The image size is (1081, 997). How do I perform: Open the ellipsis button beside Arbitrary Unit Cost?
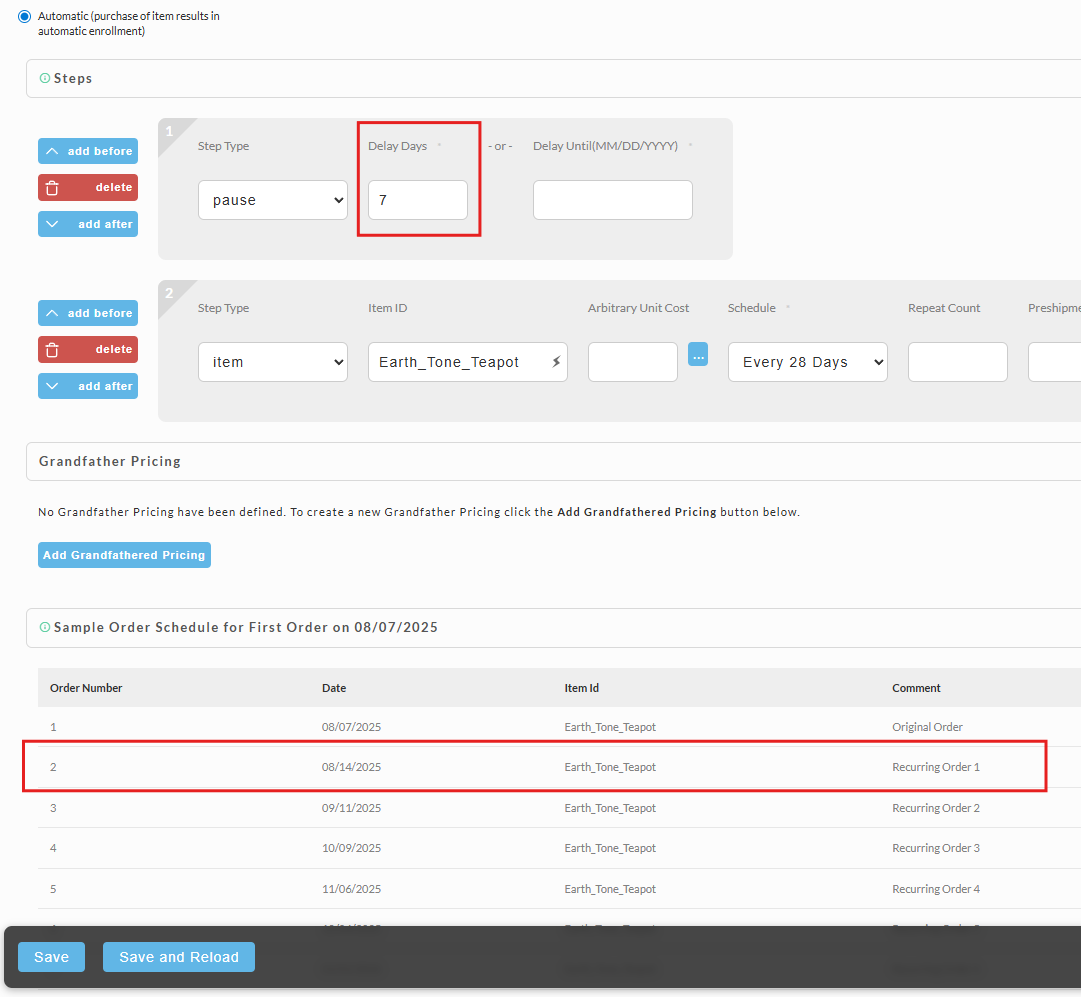[698, 354]
